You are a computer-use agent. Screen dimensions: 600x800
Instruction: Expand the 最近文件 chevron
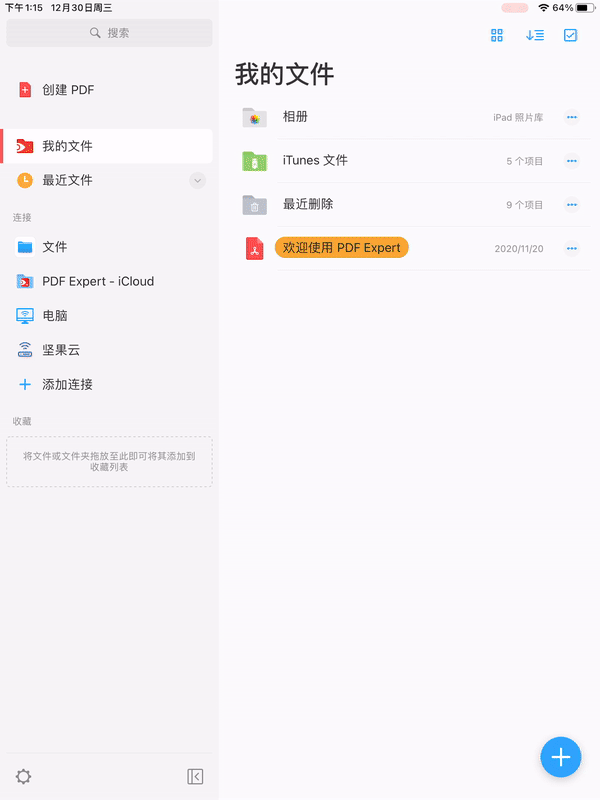coord(197,181)
